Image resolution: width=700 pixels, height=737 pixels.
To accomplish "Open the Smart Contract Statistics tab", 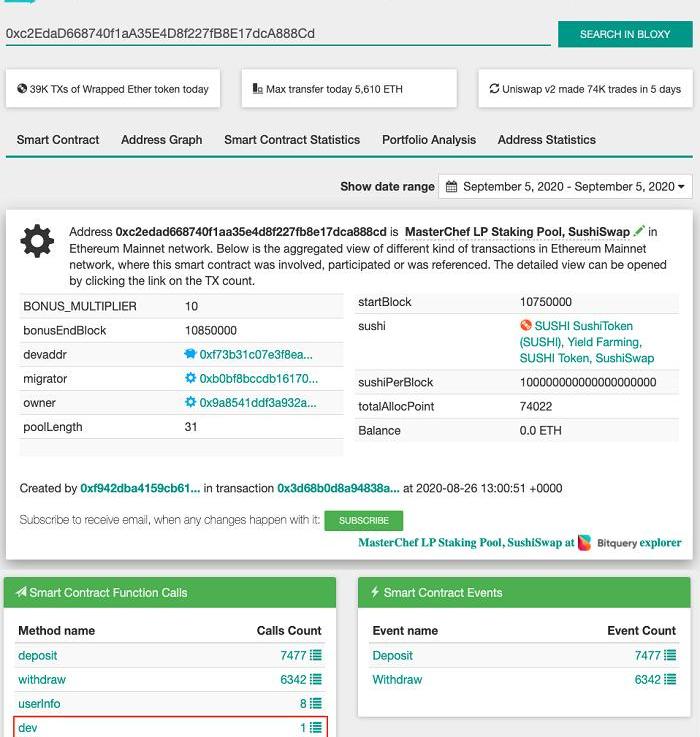I will [292, 140].
